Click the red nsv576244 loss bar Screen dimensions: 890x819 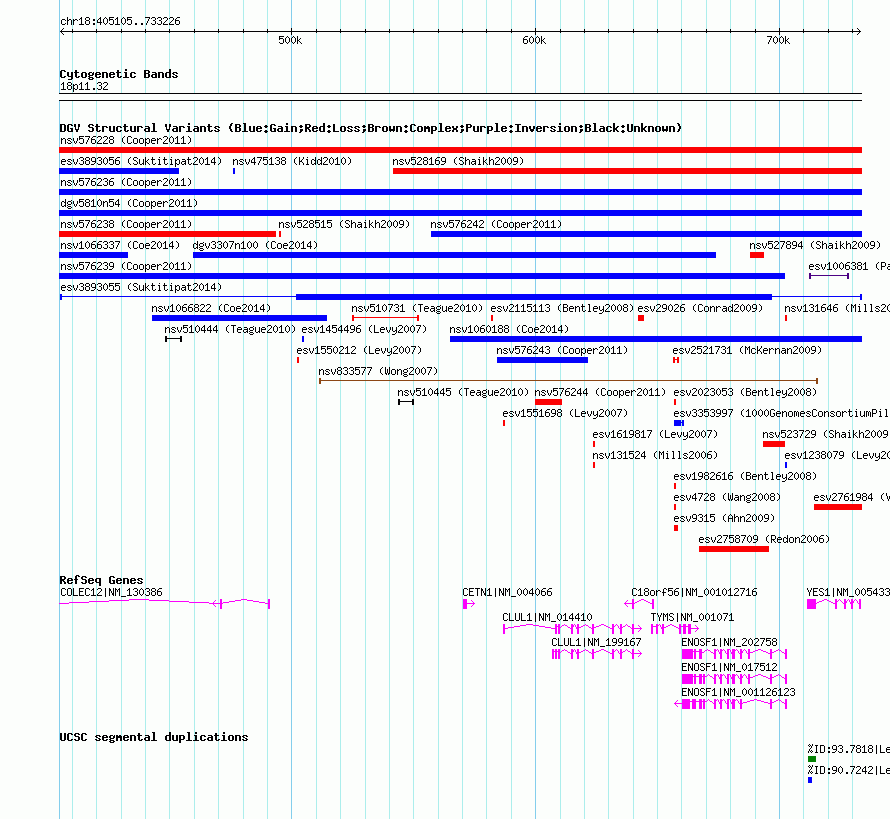[548, 402]
